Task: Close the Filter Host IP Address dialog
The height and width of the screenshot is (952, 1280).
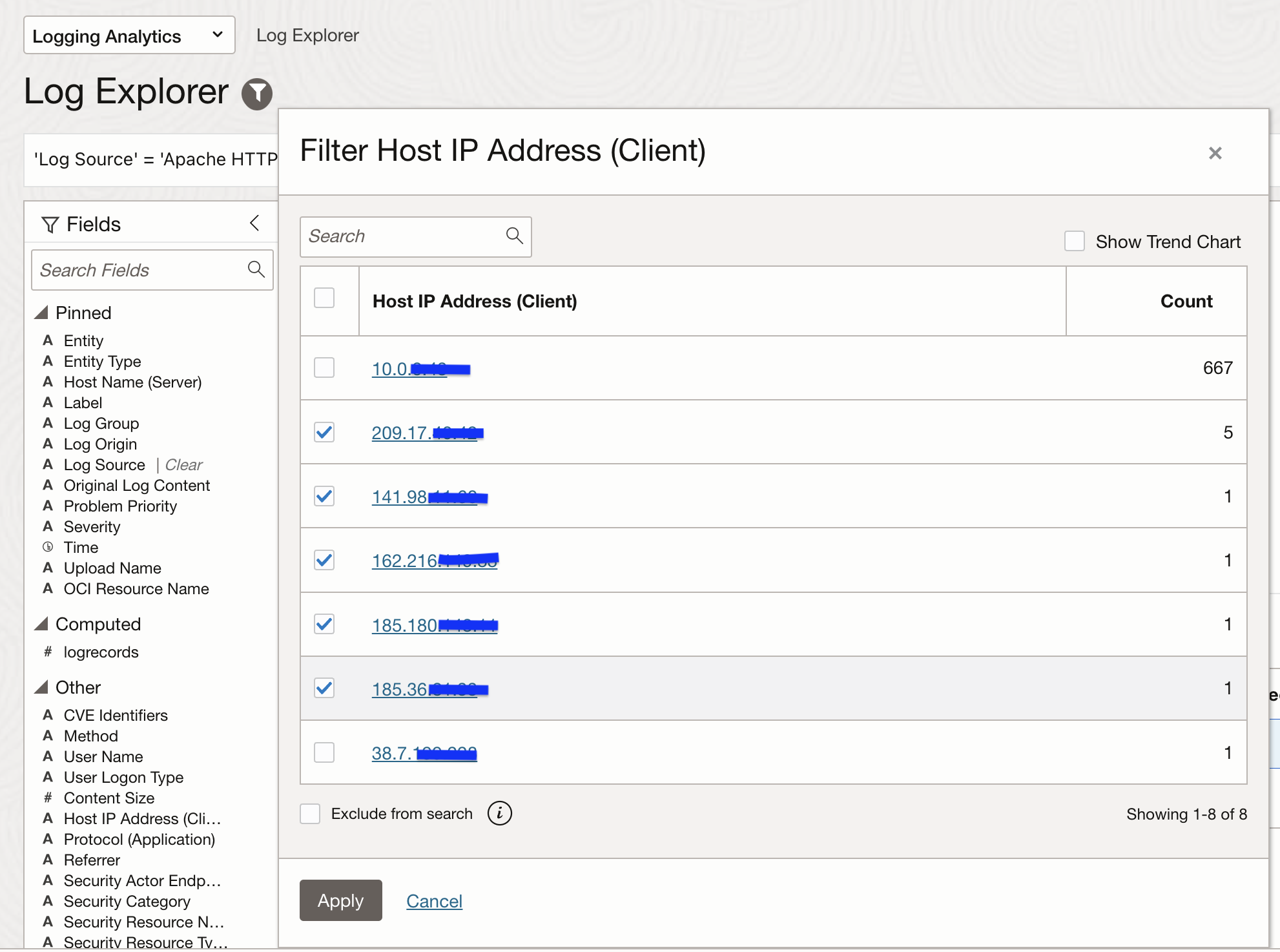Action: tap(1215, 153)
